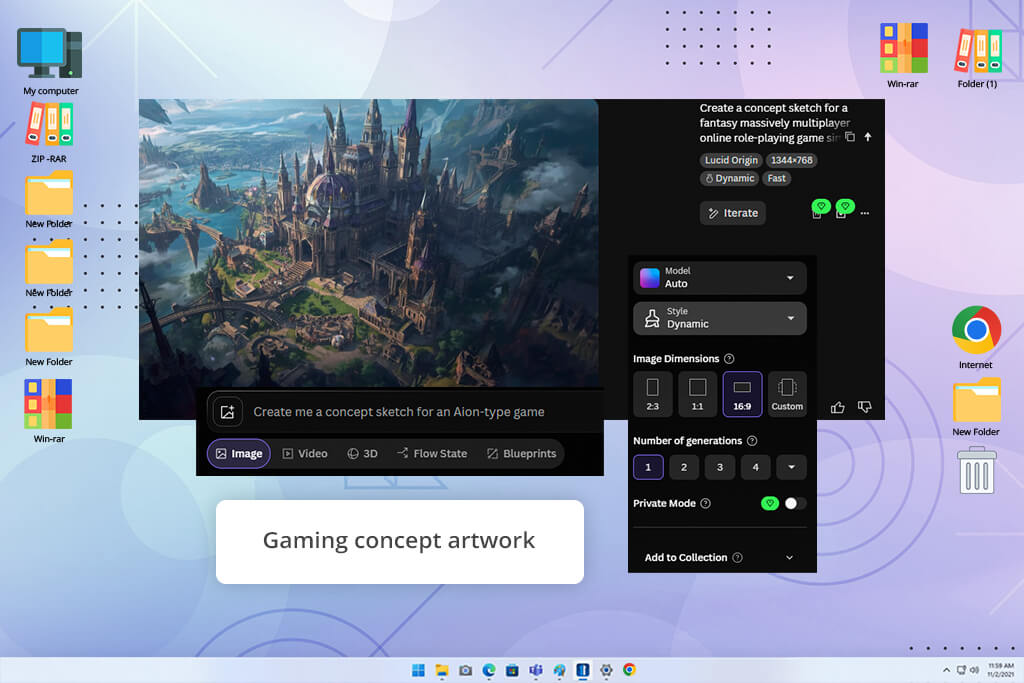This screenshot has width=1024, height=683.
Task: Select the Custom image dimension
Action: tap(788, 394)
